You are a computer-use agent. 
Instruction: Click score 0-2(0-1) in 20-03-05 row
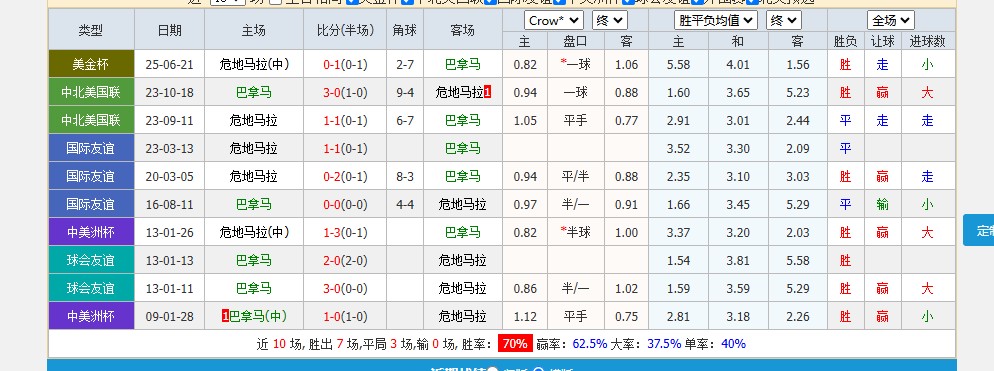click(x=345, y=176)
